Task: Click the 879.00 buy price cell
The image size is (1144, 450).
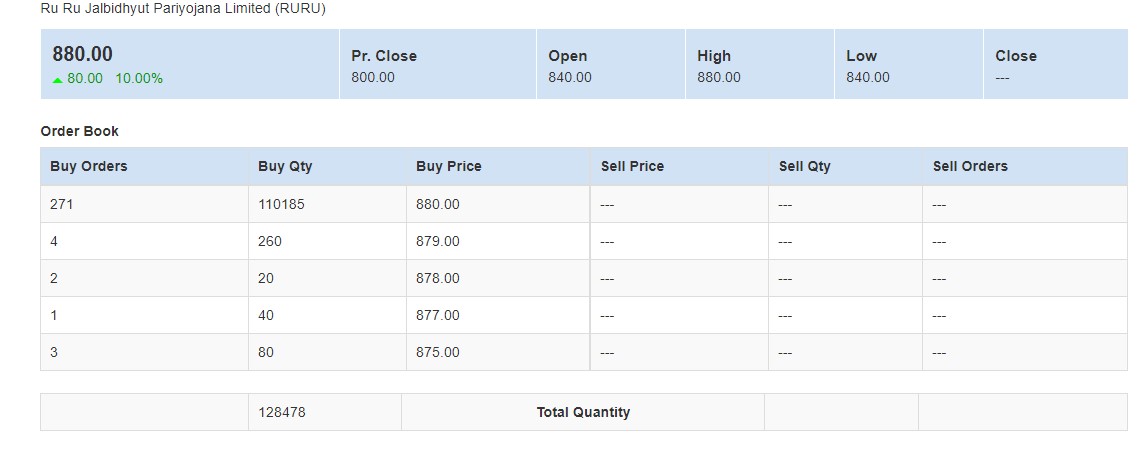Action: coord(438,241)
